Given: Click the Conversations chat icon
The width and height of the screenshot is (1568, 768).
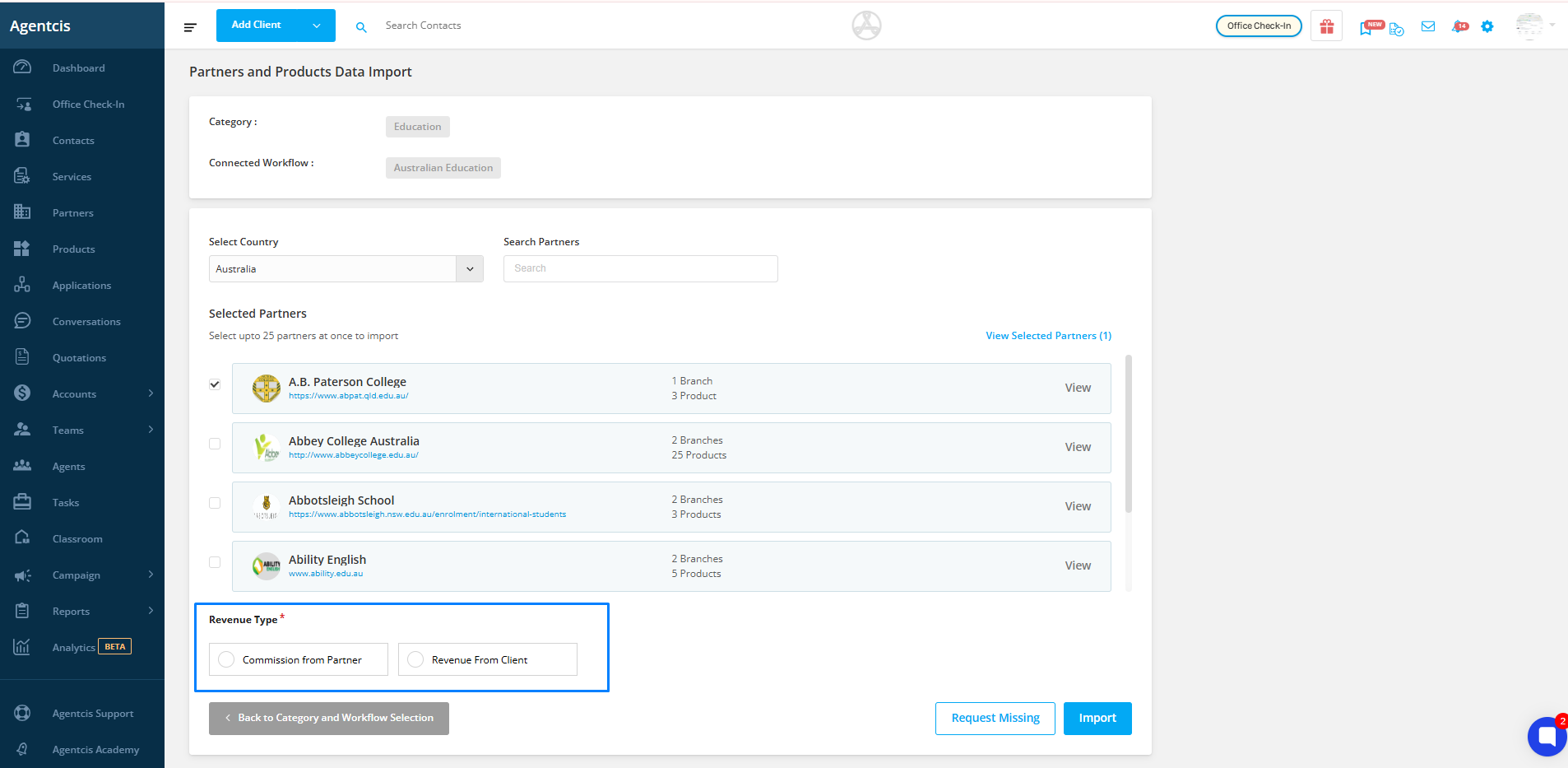Looking at the screenshot, I should click(22, 321).
